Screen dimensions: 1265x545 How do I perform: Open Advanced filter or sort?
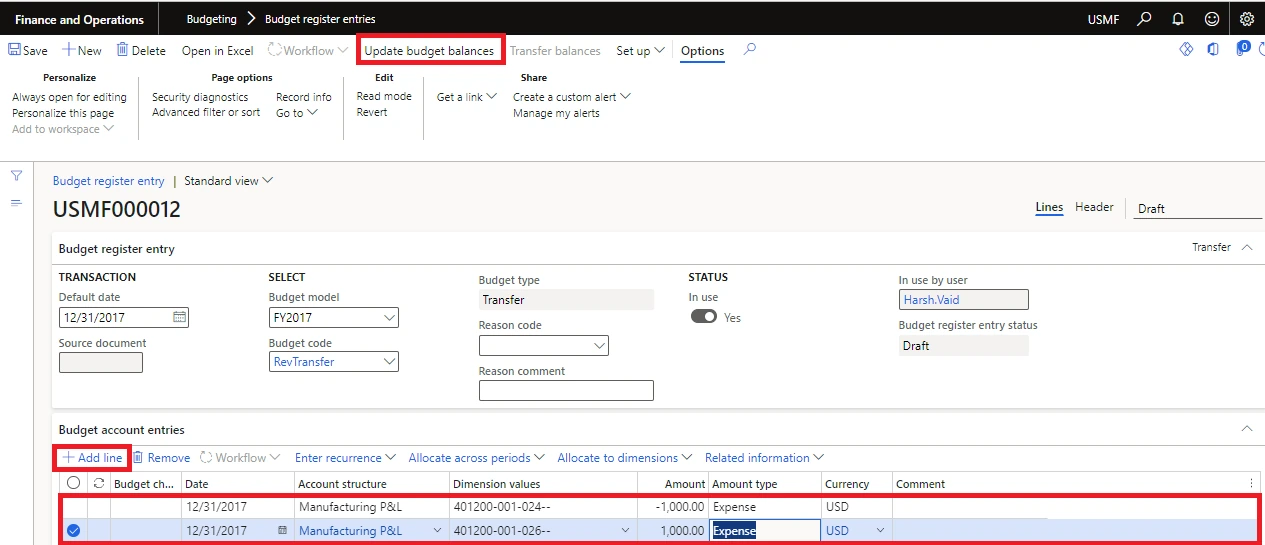[206, 113]
